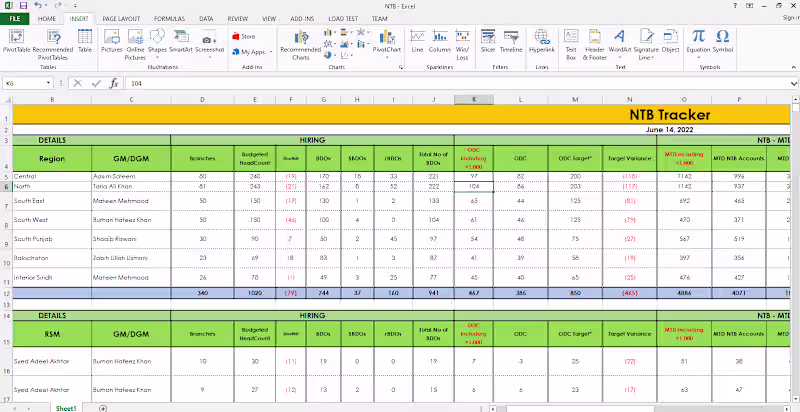Open Recommended PivotTables
This screenshot has width=800, height=412.
(x=53, y=44)
